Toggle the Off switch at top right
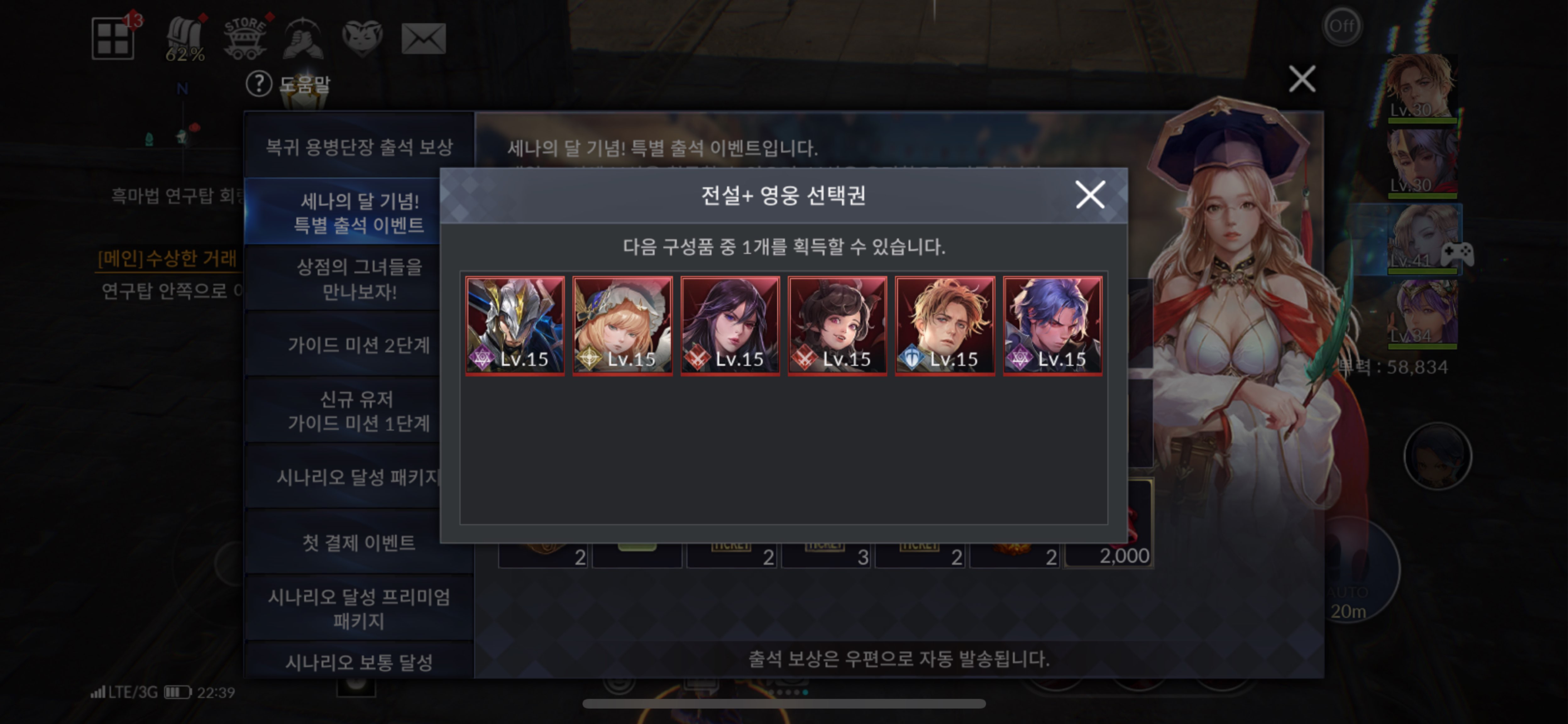The width and height of the screenshot is (1568, 724). 1342,26
